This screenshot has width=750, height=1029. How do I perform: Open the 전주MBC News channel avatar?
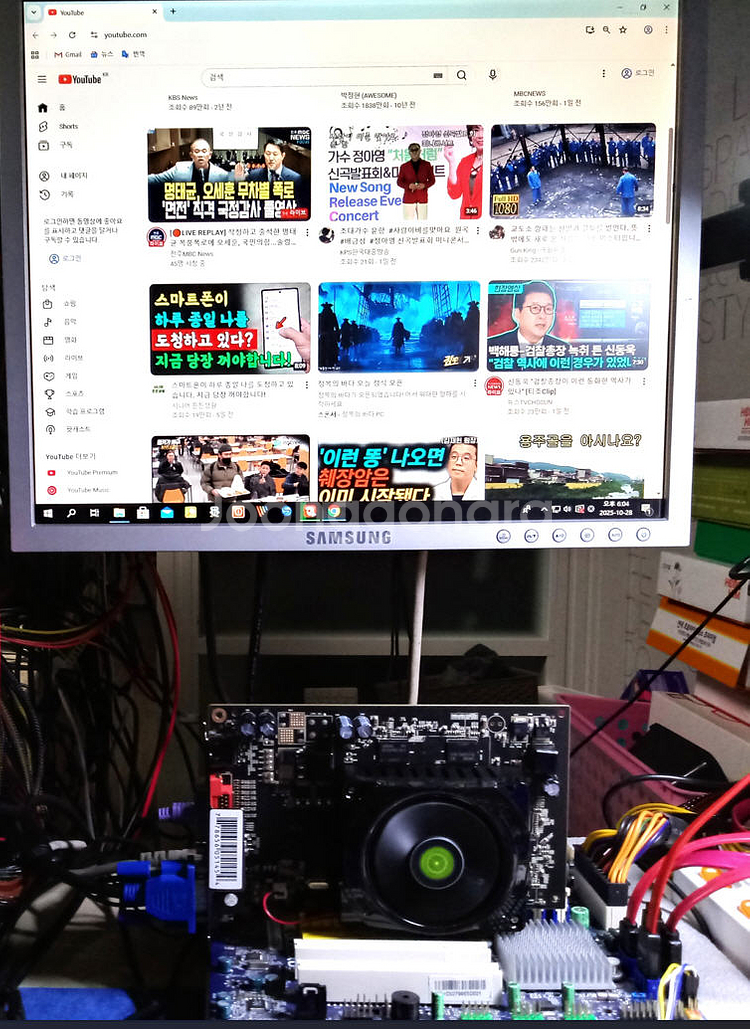156,237
